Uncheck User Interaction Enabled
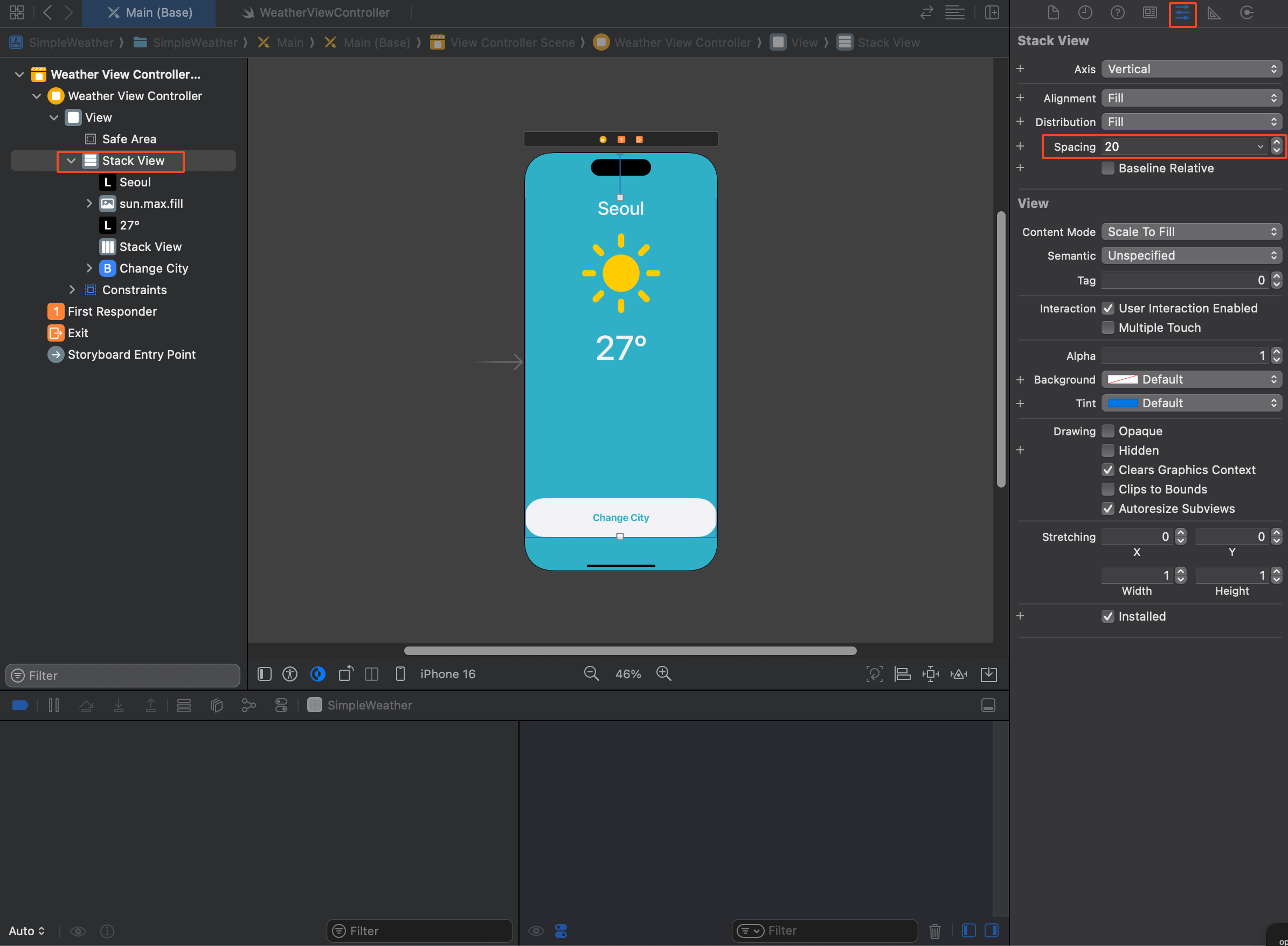Screen dimensions: 1288x946 1108,309
